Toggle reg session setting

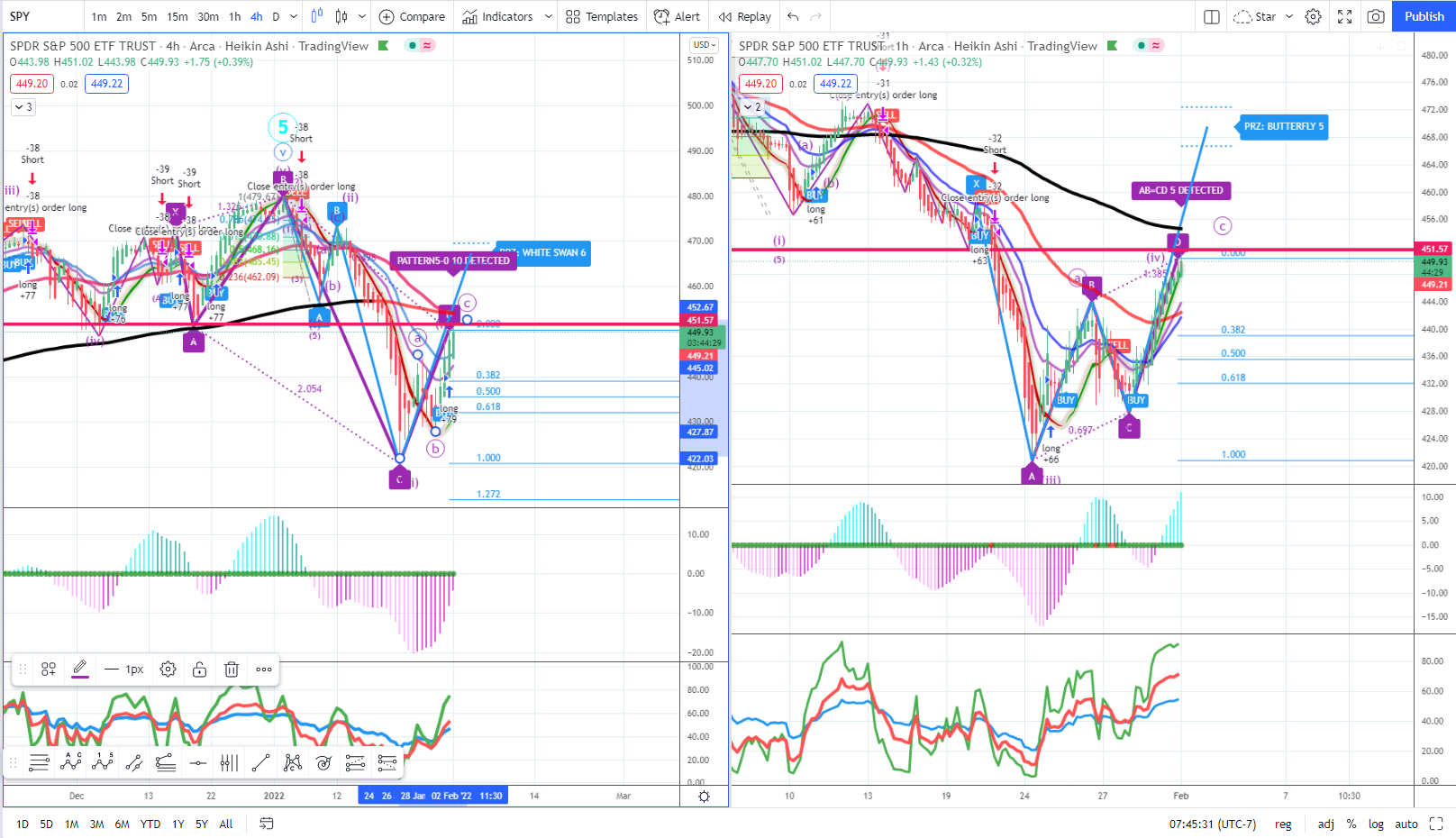tap(1283, 824)
